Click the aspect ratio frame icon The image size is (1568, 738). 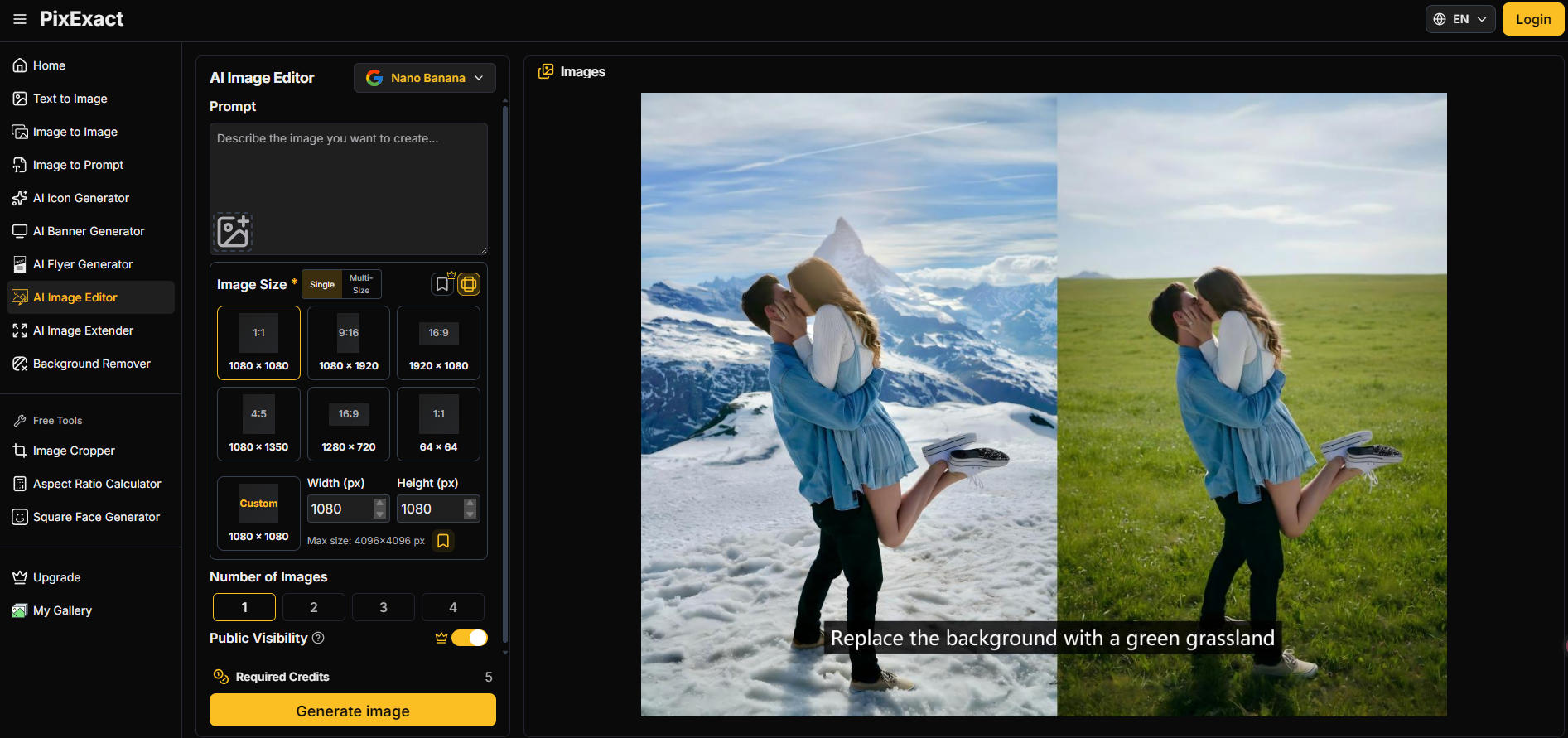coord(469,284)
